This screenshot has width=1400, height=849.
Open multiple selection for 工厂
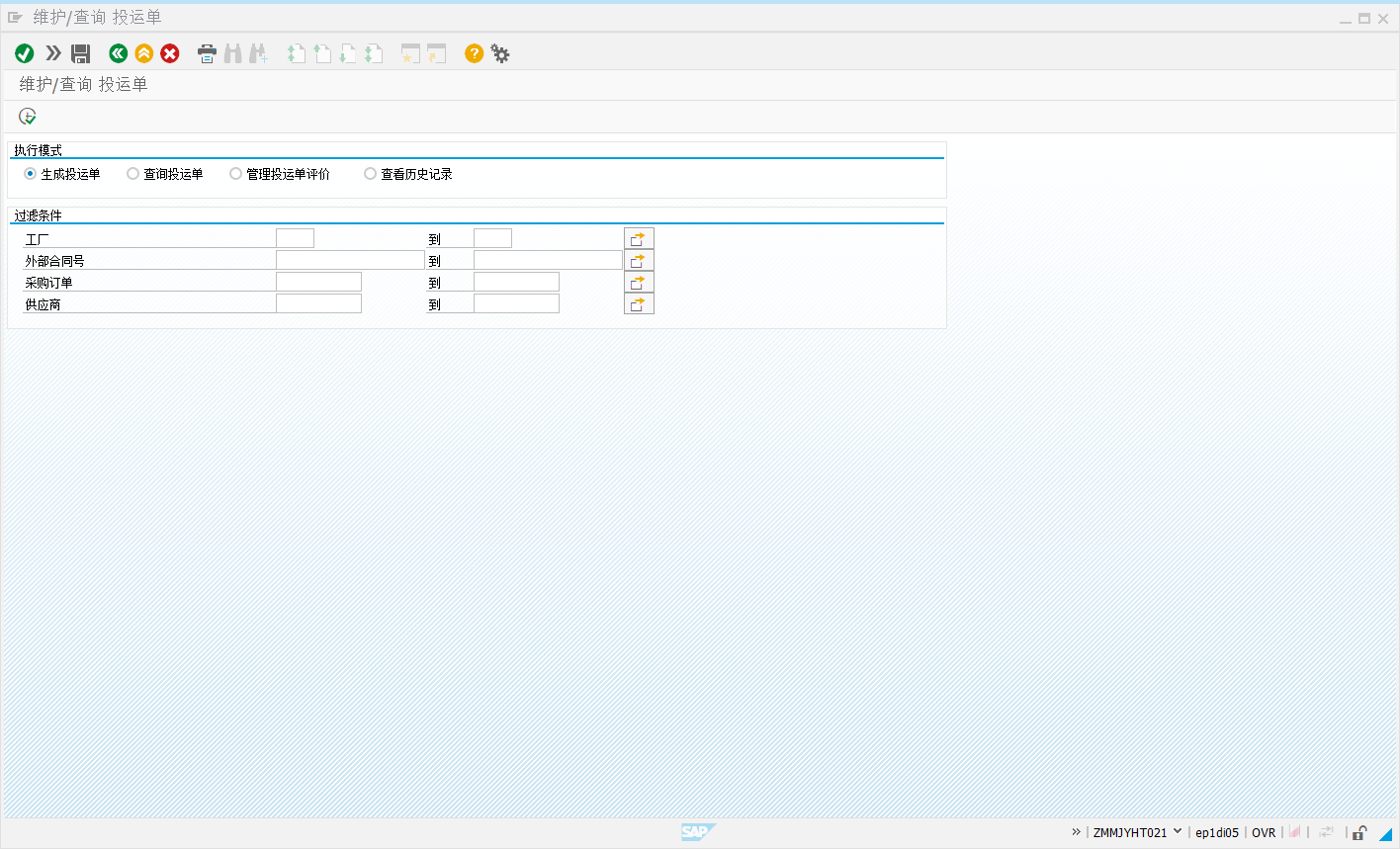[x=639, y=238]
